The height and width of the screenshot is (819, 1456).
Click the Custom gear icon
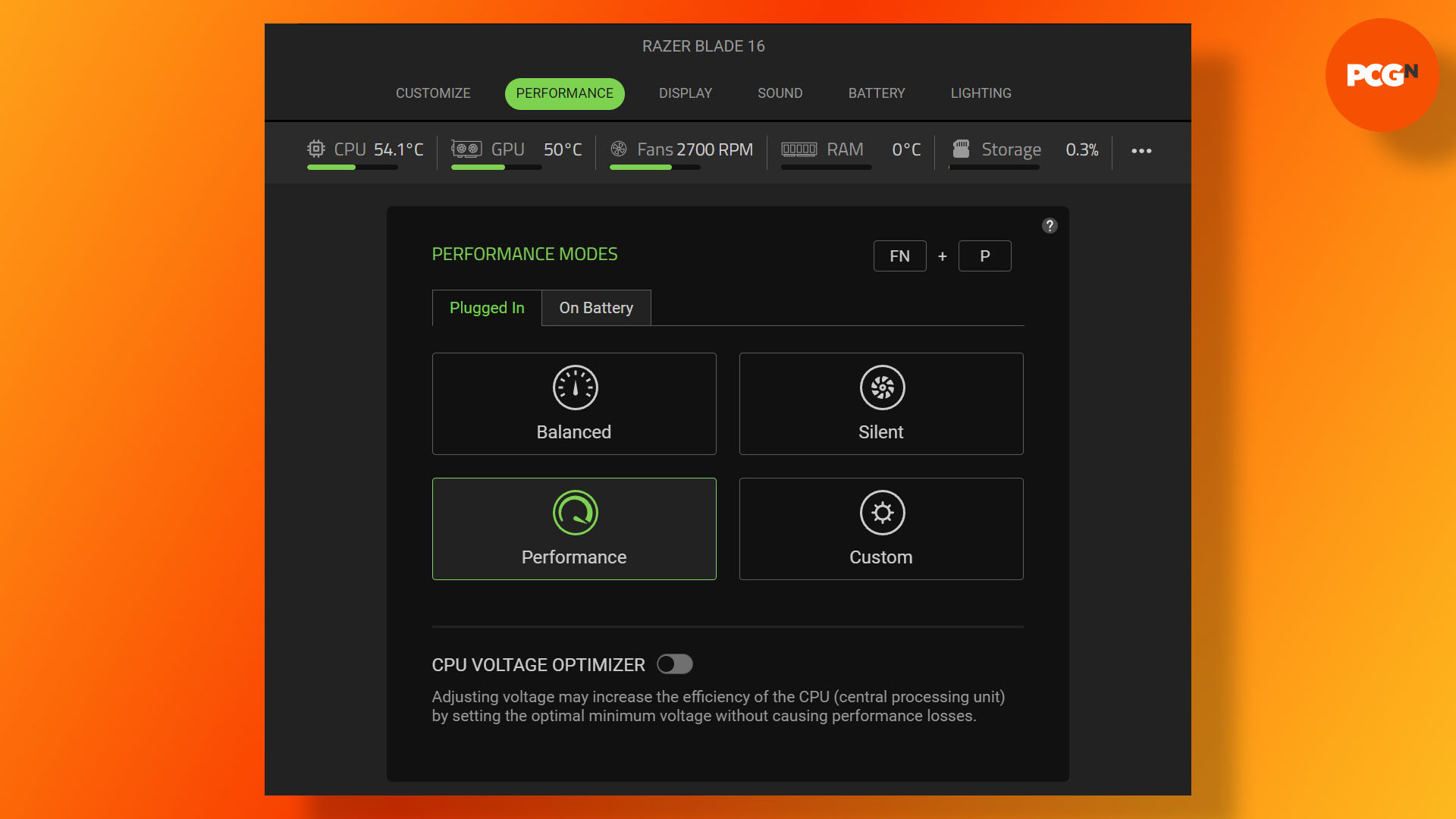point(882,513)
